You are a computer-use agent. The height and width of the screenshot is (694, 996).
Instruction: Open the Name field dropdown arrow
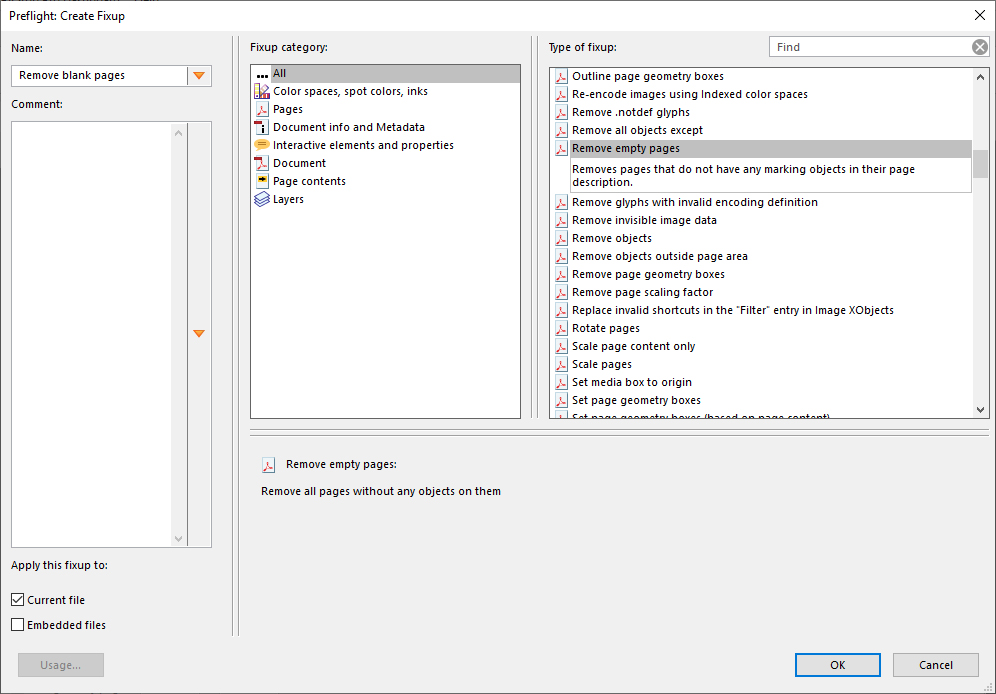[199, 75]
